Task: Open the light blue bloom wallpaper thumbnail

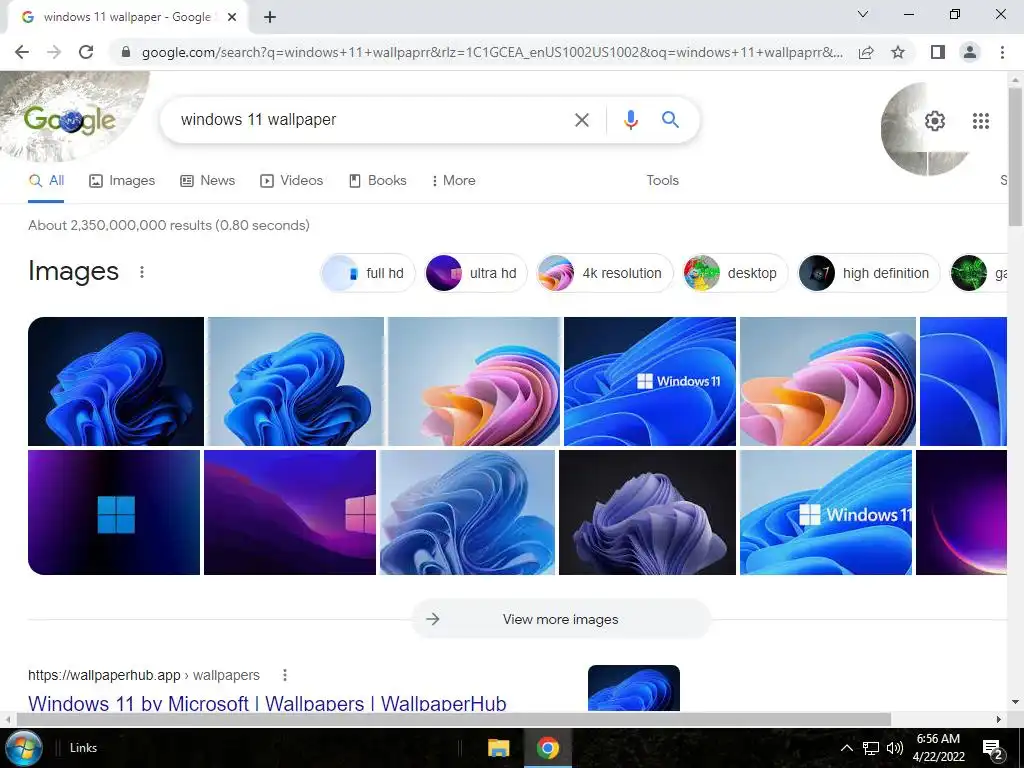Action: click(x=296, y=381)
